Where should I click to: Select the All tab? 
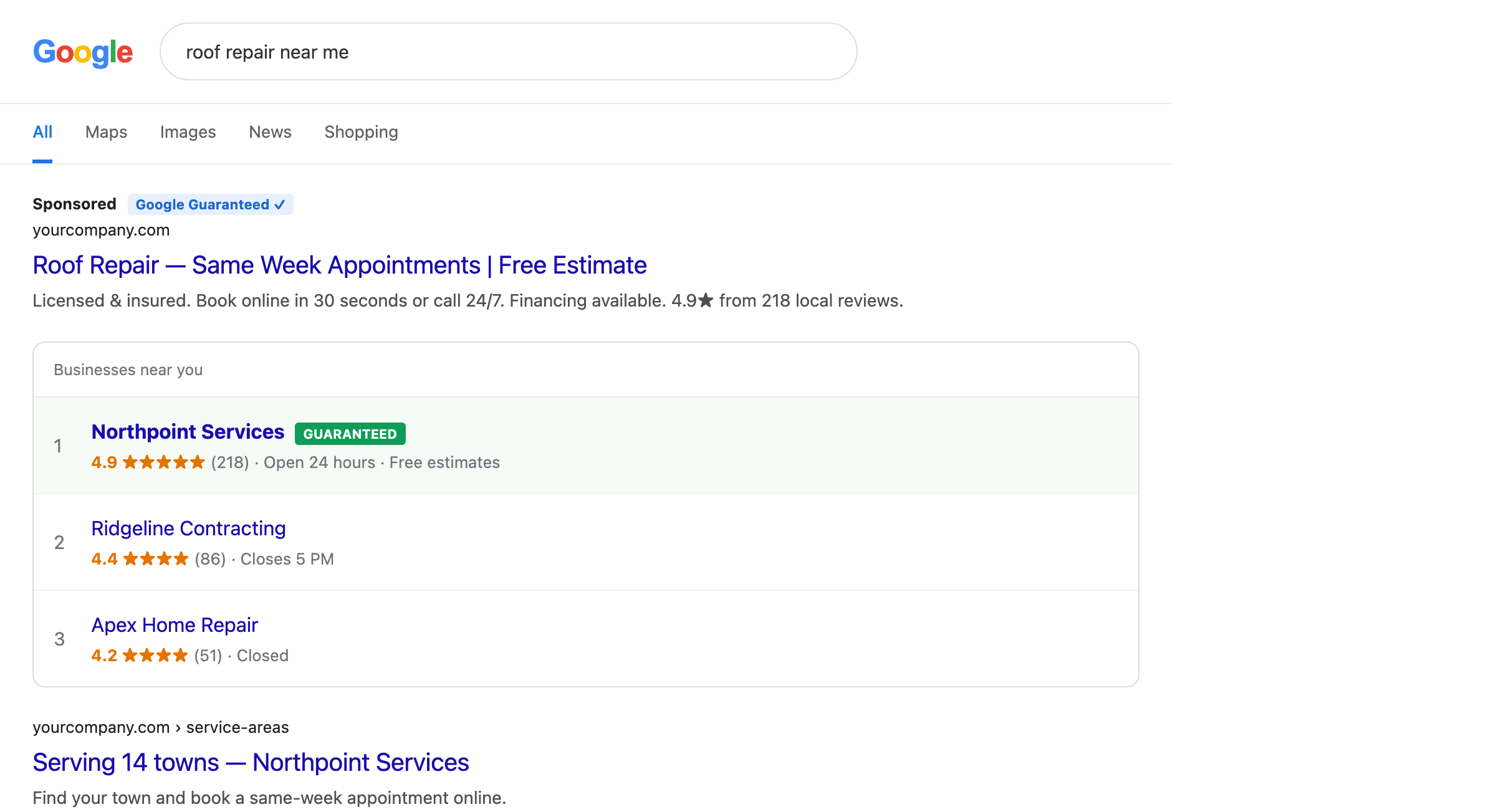coord(42,132)
